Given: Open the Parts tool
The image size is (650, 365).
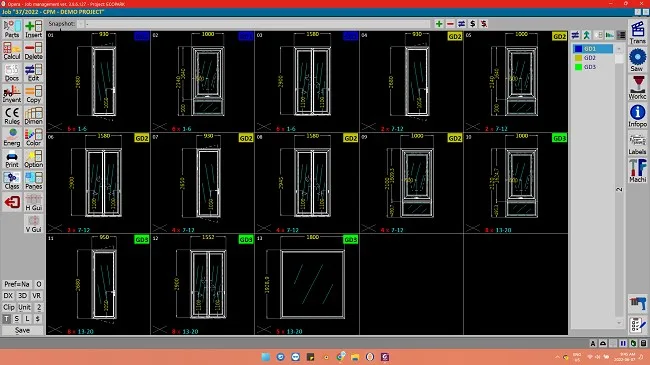Looking at the screenshot, I should [12, 29].
